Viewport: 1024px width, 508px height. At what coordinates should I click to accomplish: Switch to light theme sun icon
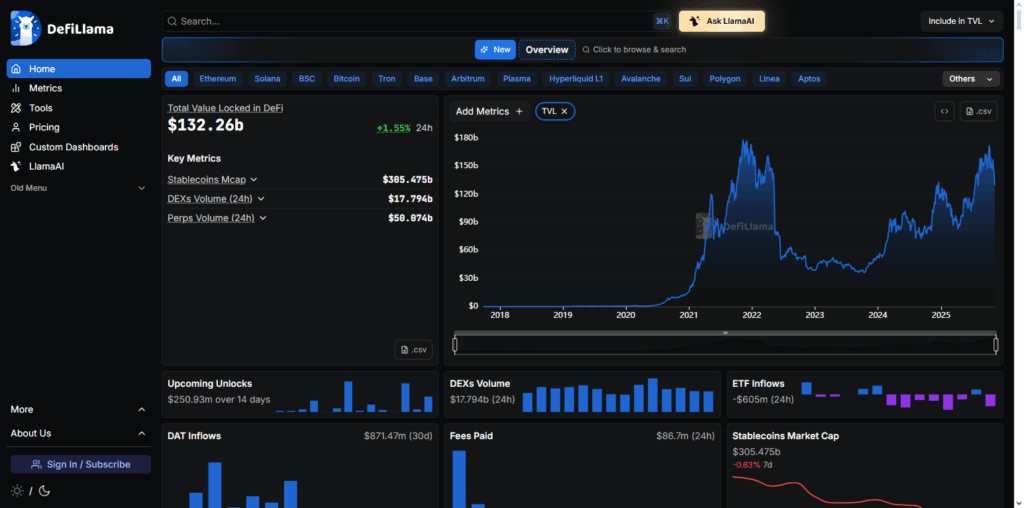click(17, 491)
